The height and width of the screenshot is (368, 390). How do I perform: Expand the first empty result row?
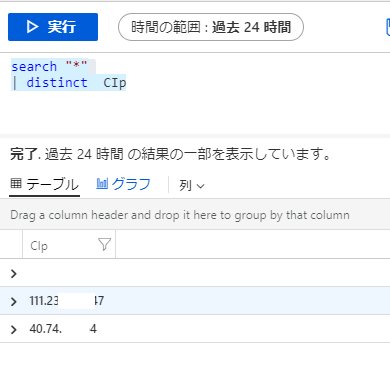click(13, 274)
